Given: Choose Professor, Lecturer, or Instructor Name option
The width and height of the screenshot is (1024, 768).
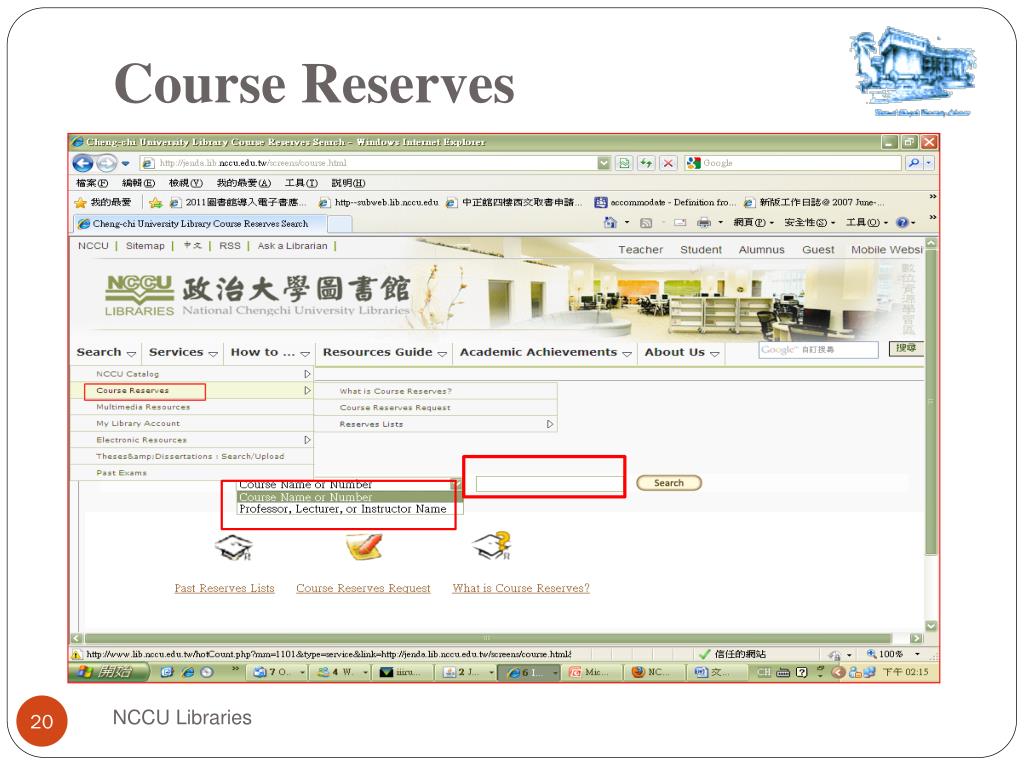Looking at the screenshot, I should 343,509.
